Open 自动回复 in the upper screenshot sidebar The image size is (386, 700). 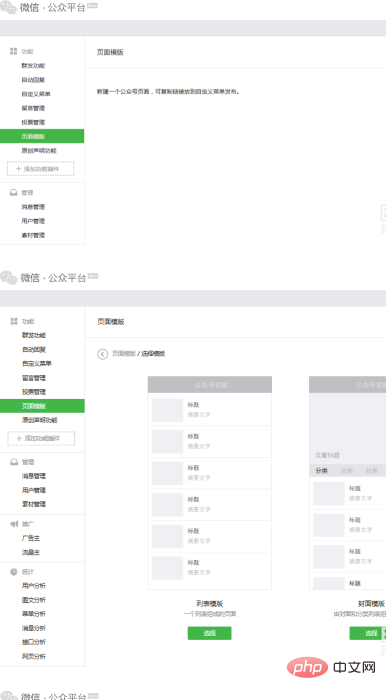[33, 80]
